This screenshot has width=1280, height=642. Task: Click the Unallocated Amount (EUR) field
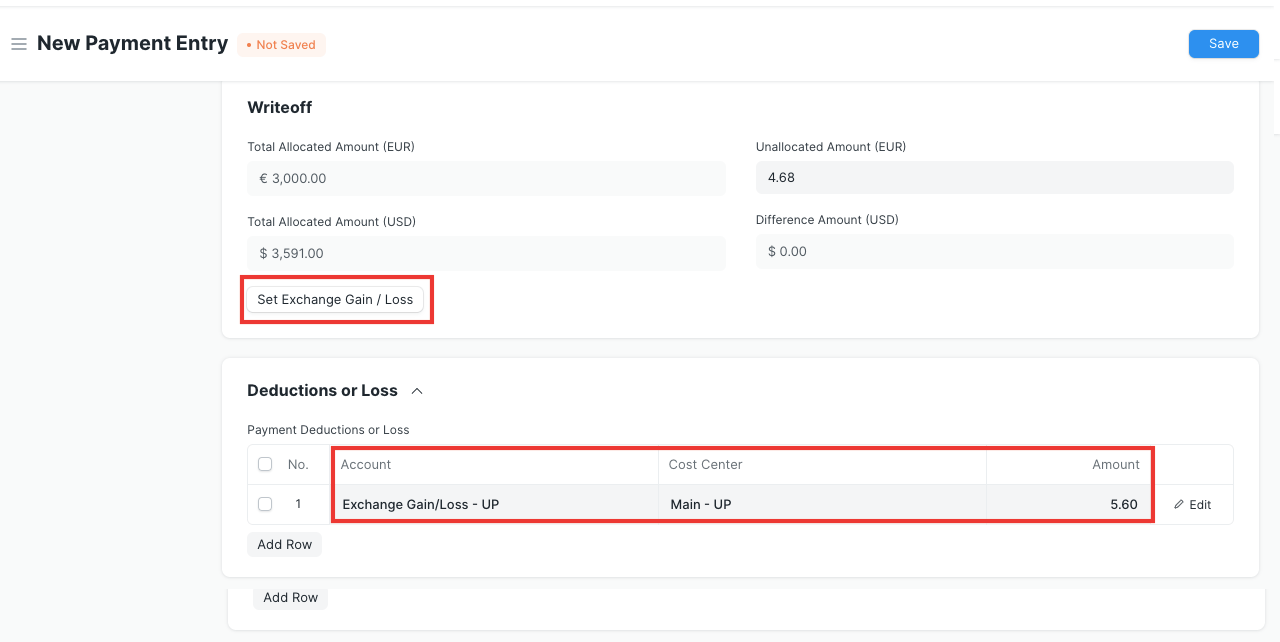pos(994,177)
